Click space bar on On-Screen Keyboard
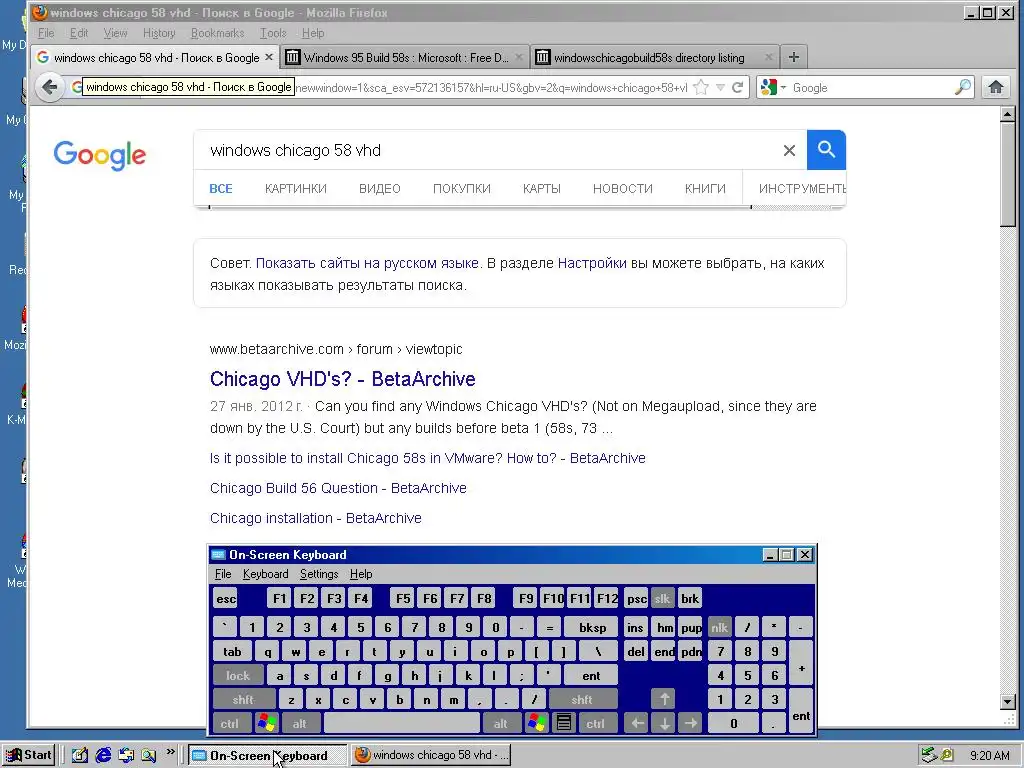The height and width of the screenshot is (768, 1024). click(402, 723)
